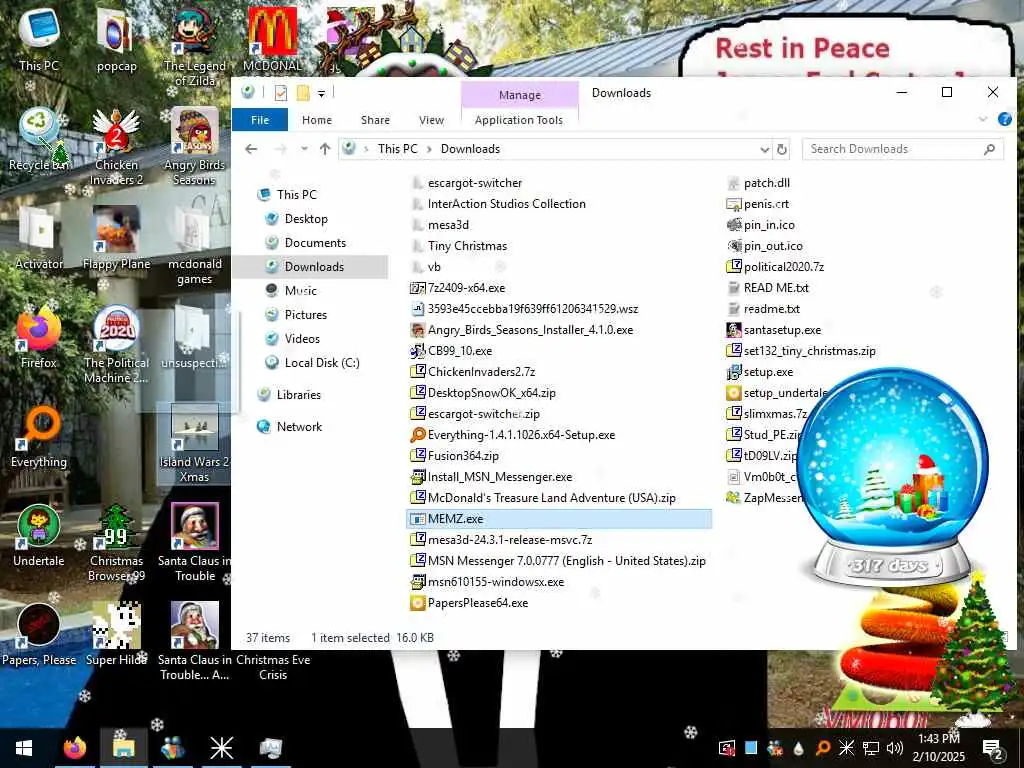Select Install_MSN_Messenger.exe file
The image size is (1024, 768).
pyautogui.click(x=500, y=477)
